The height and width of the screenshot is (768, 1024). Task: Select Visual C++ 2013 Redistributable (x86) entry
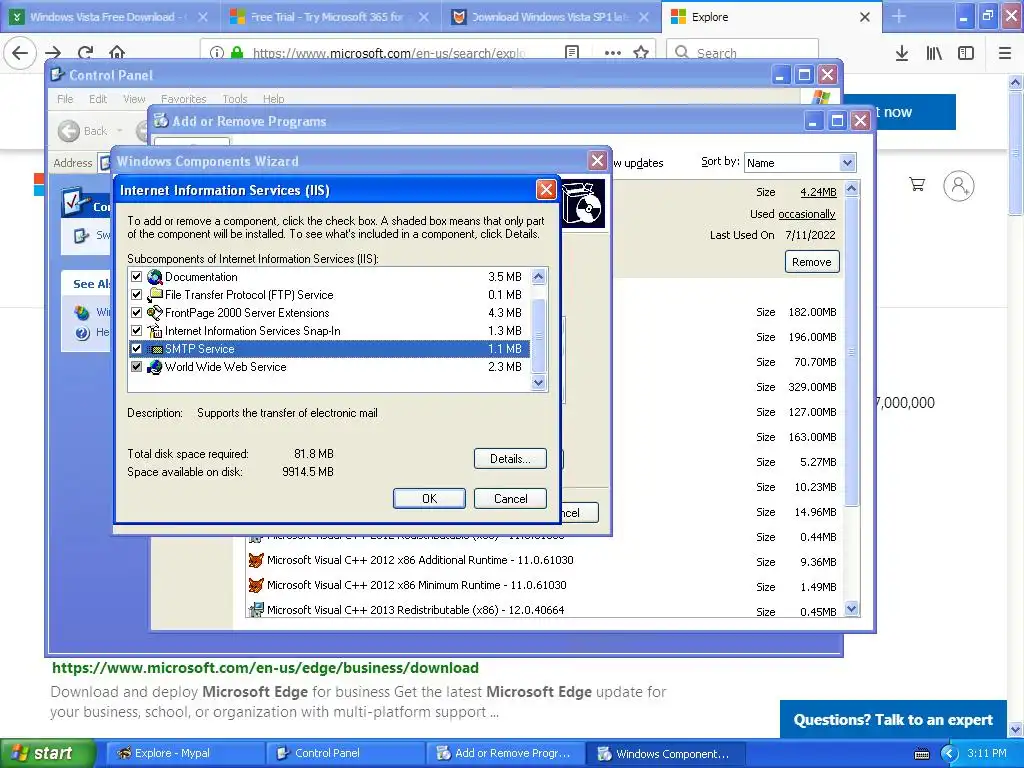pyautogui.click(x=415, y=610)
